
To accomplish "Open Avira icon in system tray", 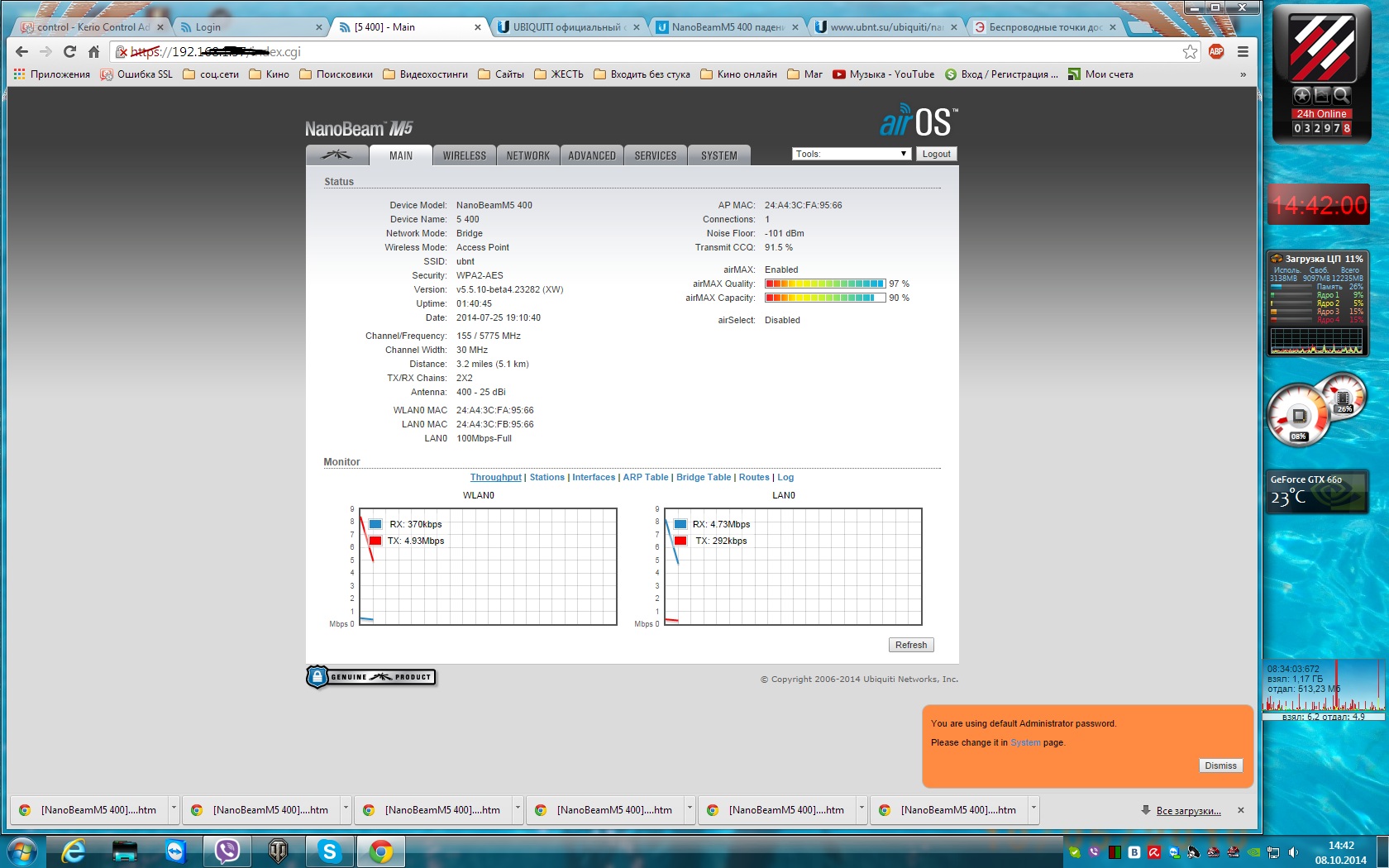I will (x=1153, y=852).
